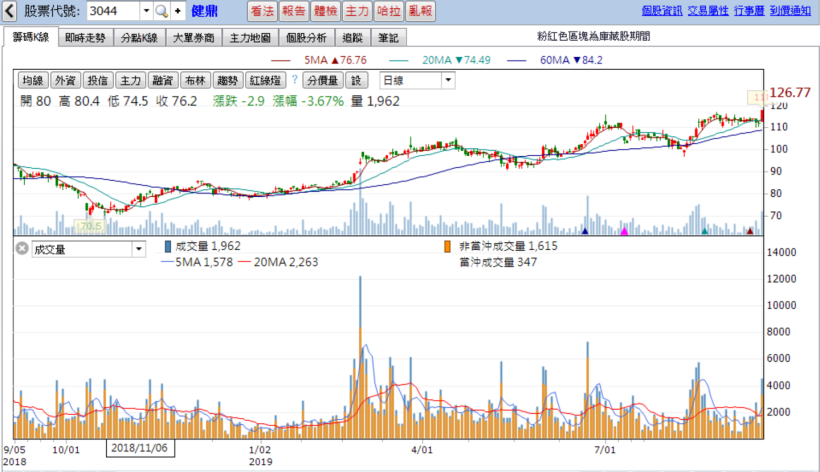Screen dimensions: 820x472
Task: Toggle the 均線 moving average overlay
Action: (x=32, y=80)
